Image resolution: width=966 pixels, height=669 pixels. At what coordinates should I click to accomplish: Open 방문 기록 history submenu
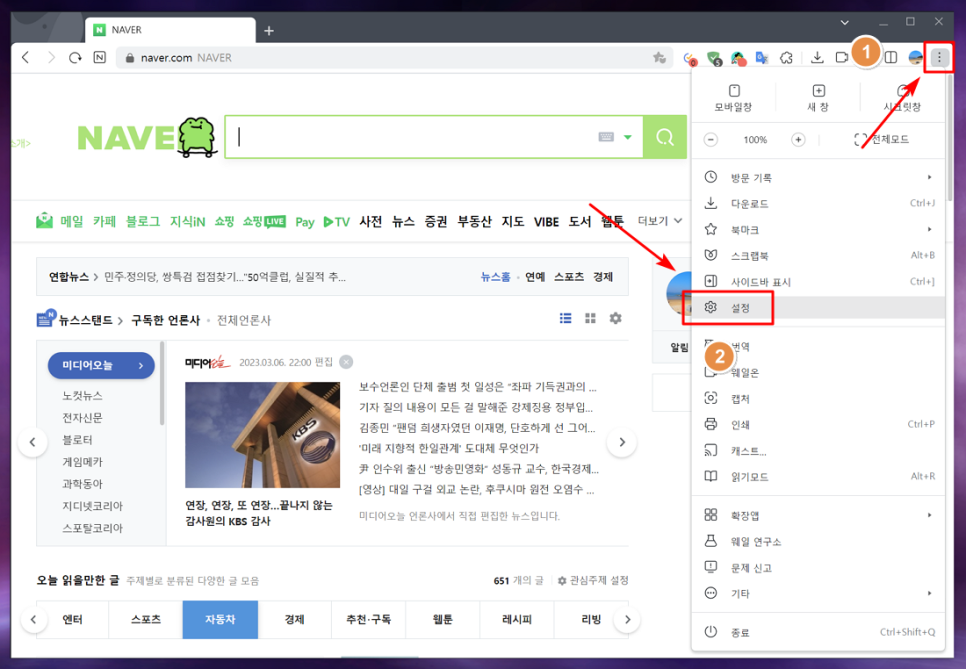pos(818,177)
